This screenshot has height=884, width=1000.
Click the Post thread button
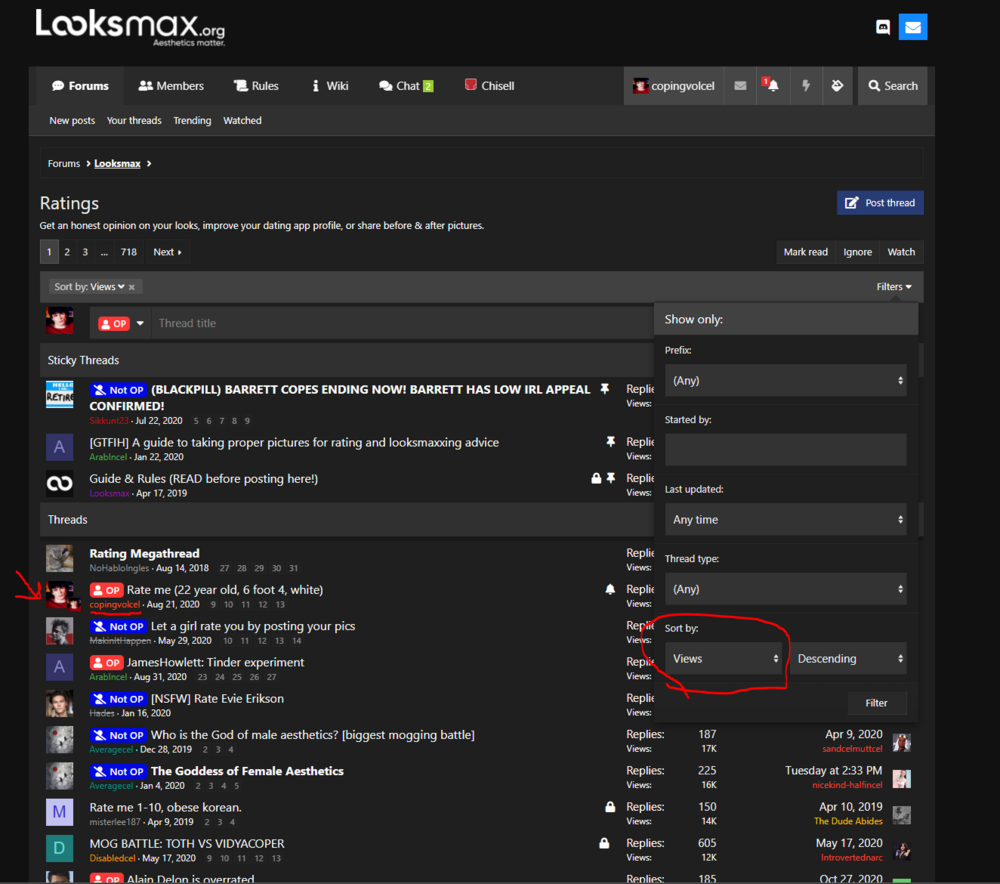[x=880, y=203]
